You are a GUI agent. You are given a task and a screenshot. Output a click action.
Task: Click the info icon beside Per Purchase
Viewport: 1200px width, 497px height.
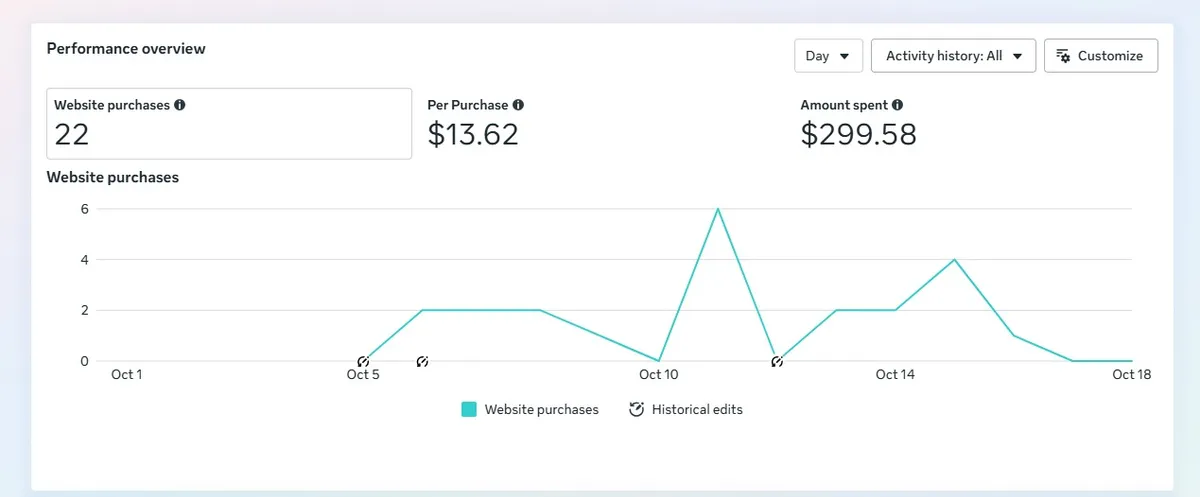pos(518,105)
